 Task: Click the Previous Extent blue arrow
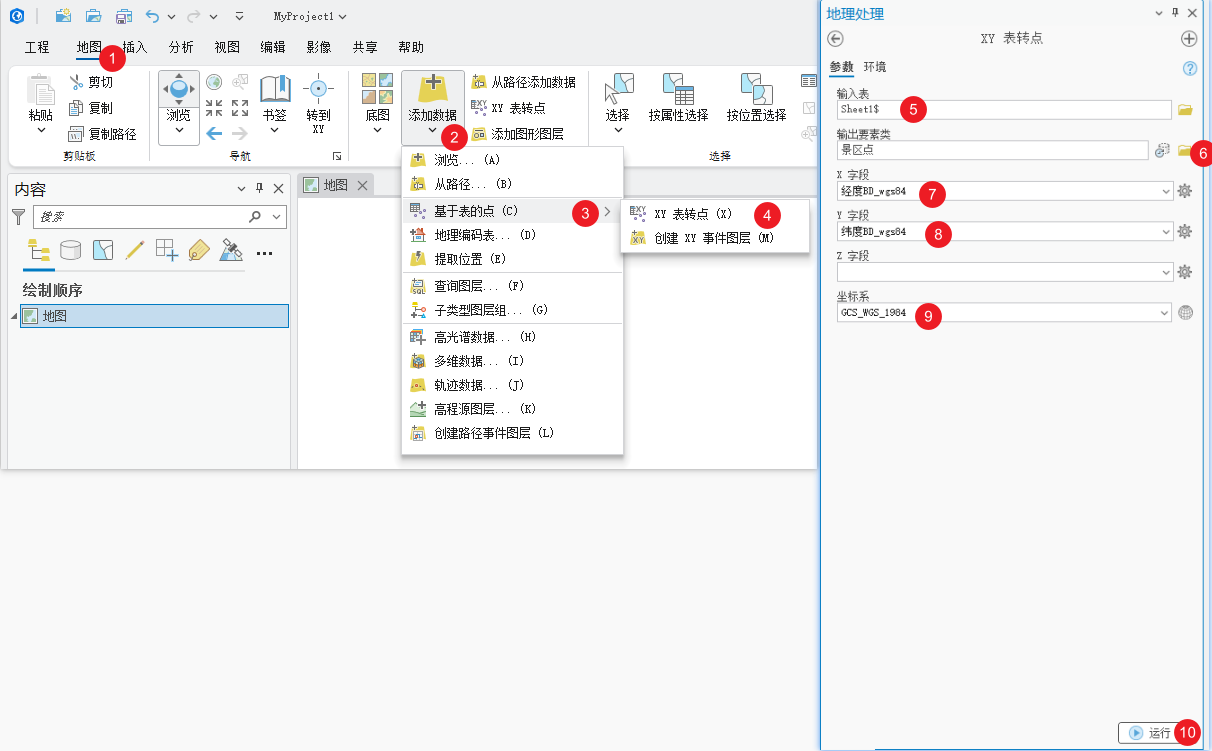click(x=214, y=133)
